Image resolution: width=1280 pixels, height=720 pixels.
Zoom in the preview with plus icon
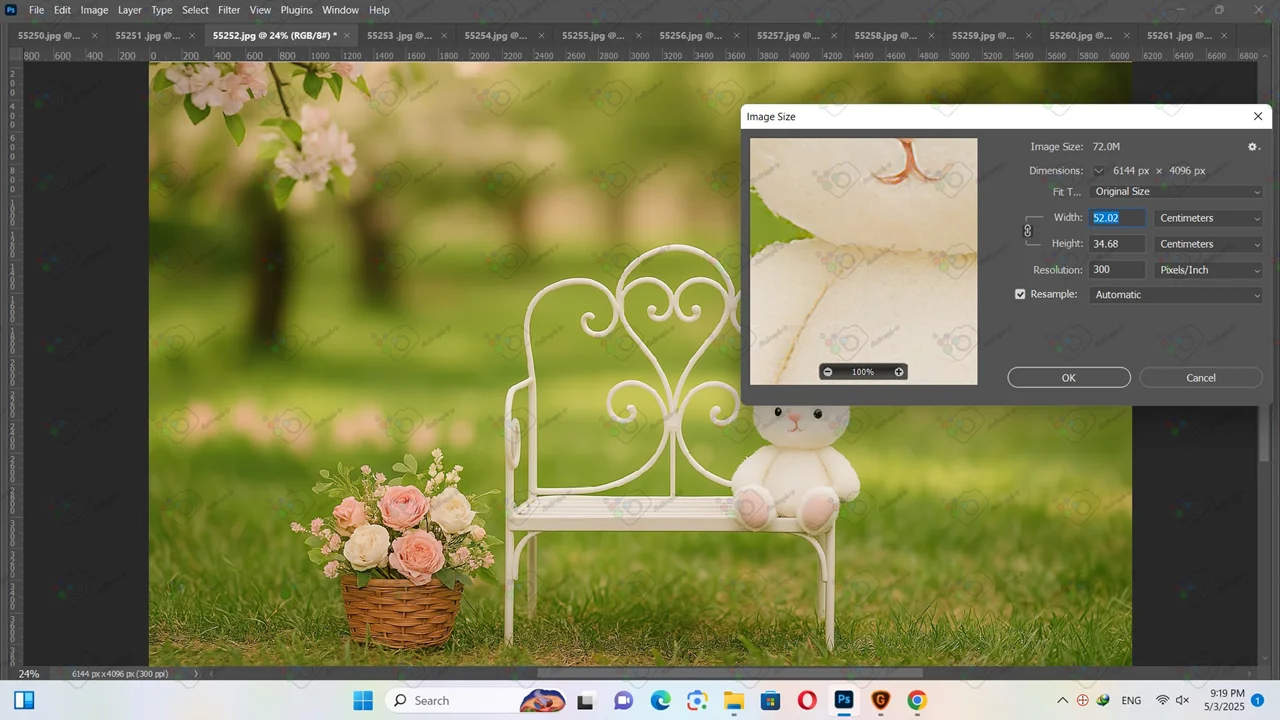pos(898,372)
